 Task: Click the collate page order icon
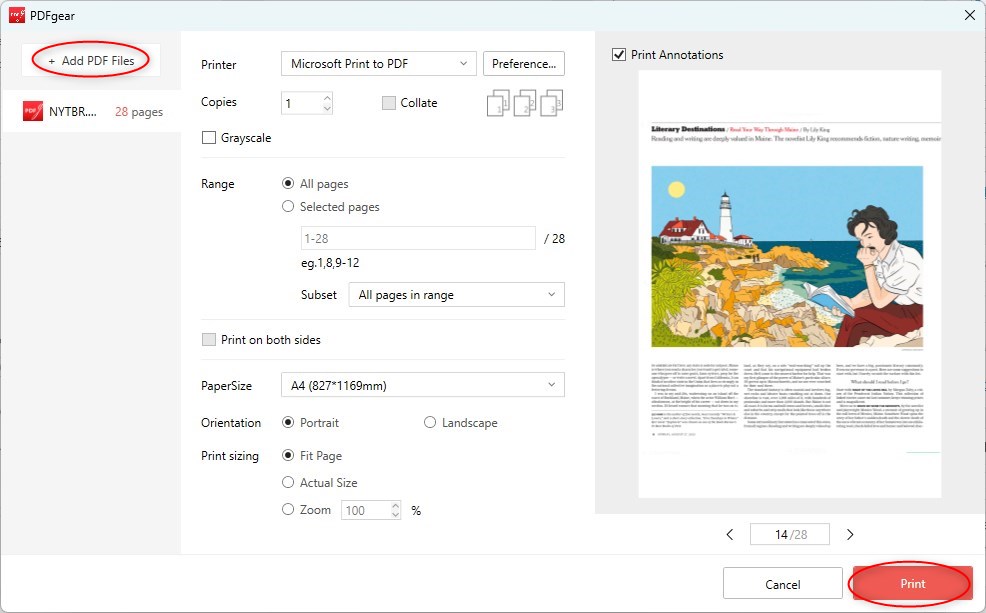(x=525, y=103)
